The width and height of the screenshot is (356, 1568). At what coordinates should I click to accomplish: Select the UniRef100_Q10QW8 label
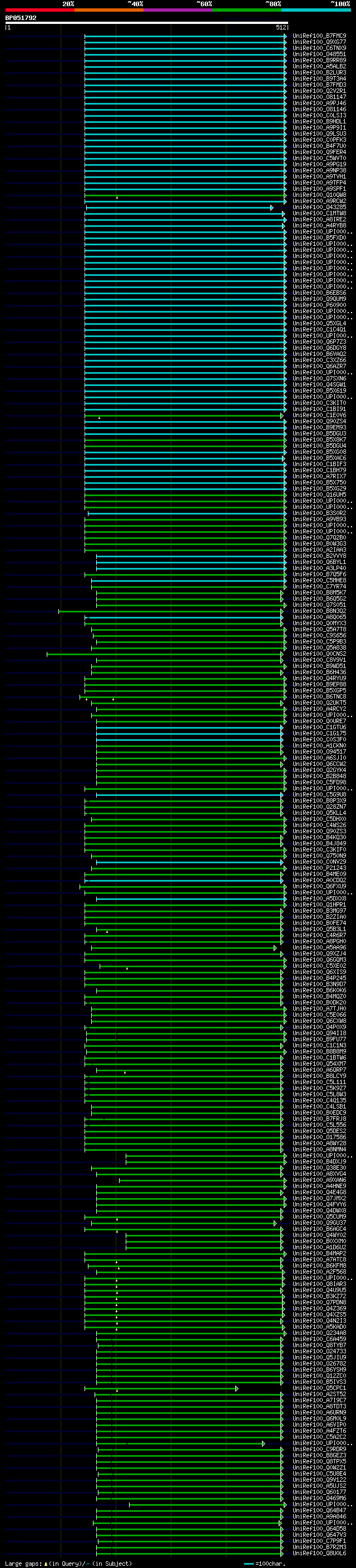pos(319,195)
